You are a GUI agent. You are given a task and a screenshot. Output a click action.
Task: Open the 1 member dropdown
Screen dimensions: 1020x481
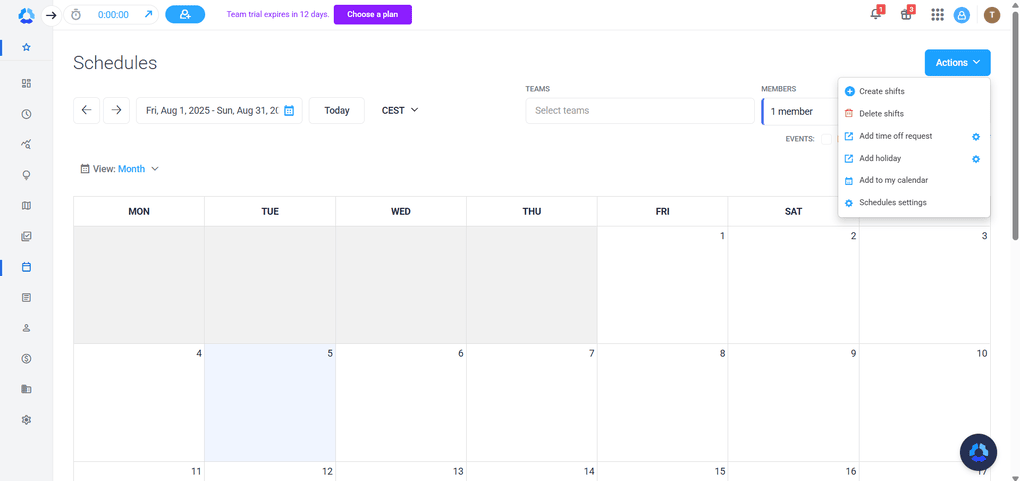(x=800, y=111)
